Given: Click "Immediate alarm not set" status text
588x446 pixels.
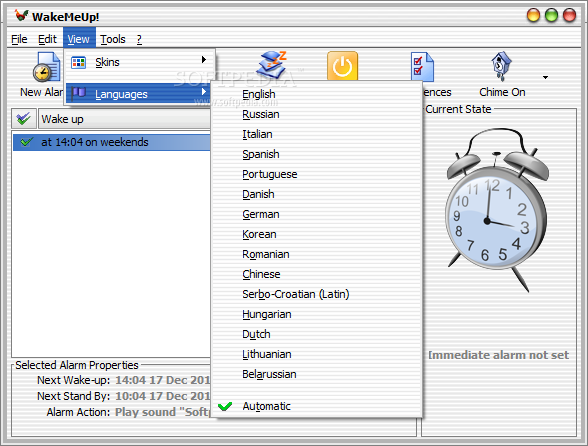Looking at the screenshot, I should click(498, 355).
